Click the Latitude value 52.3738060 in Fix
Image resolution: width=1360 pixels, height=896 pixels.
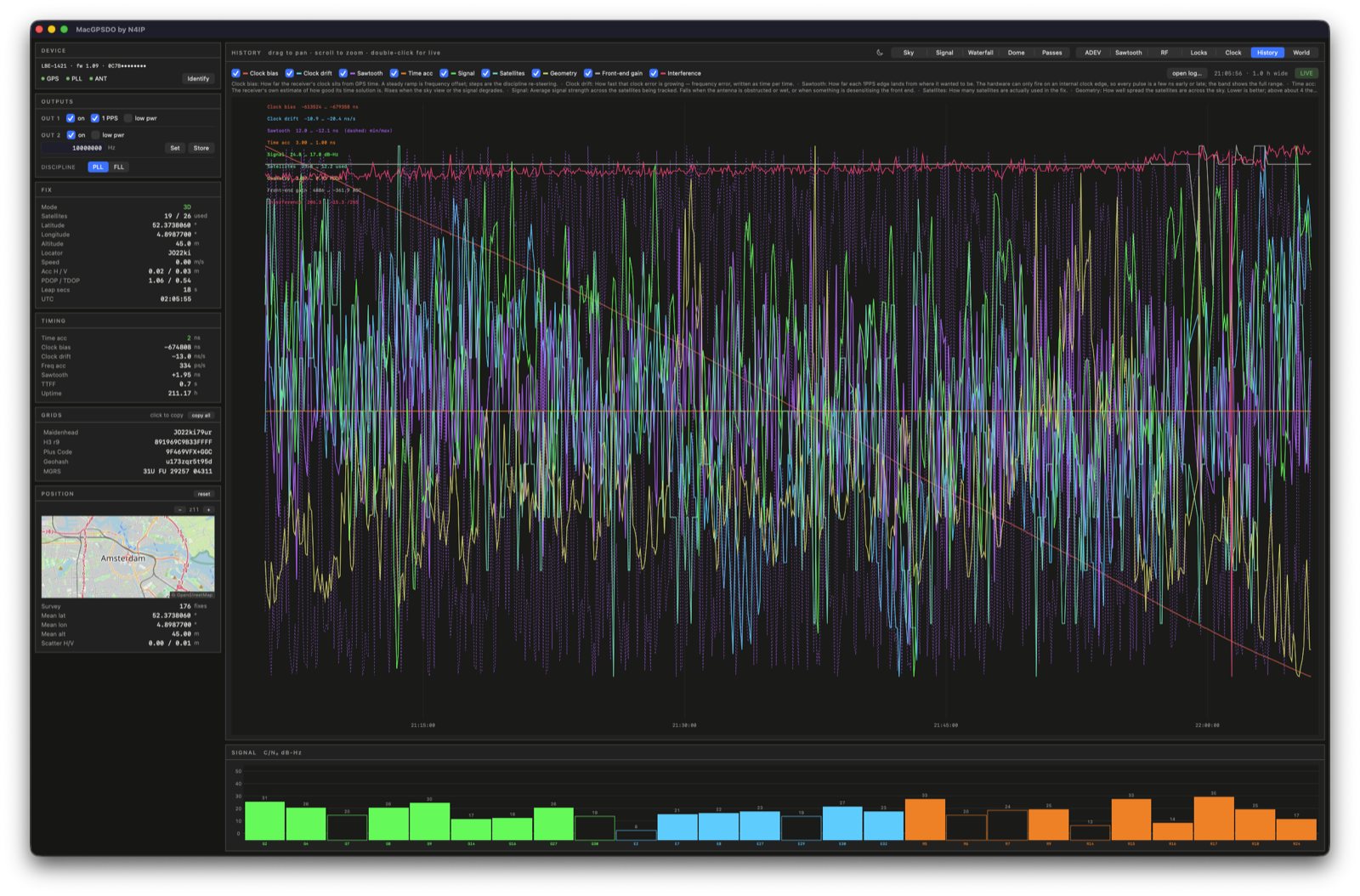pos(172,225)
